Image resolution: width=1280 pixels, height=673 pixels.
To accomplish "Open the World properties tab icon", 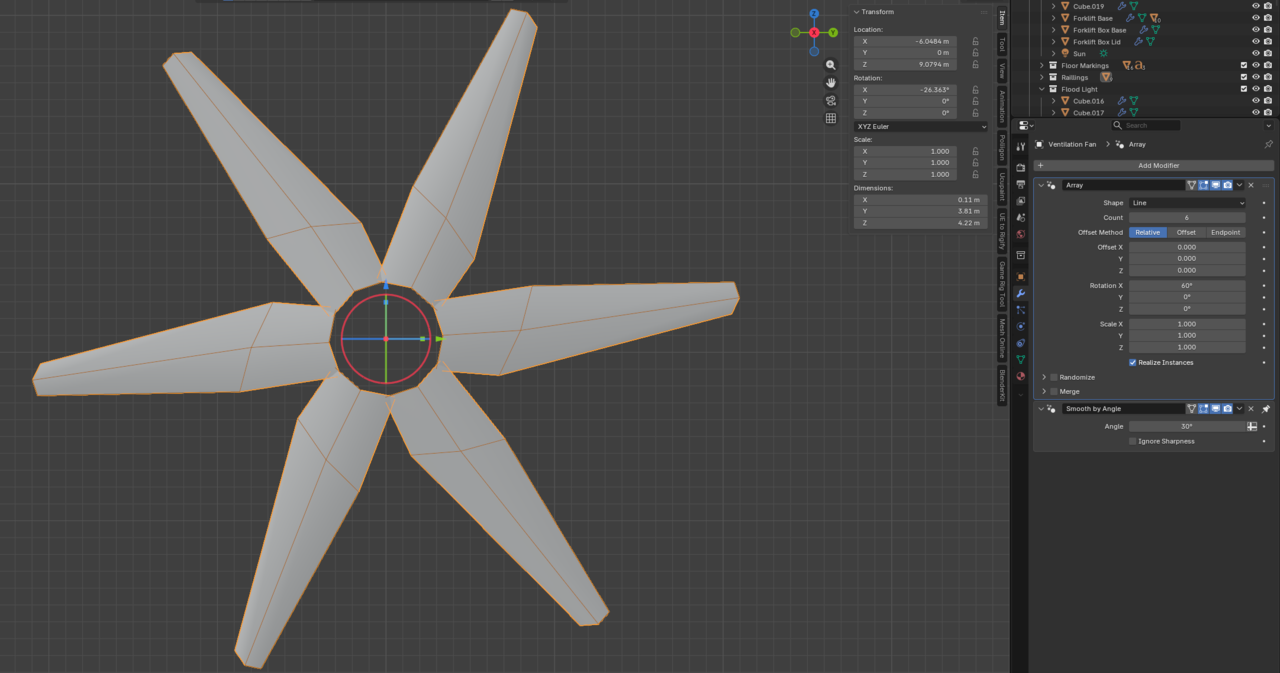I will tap(1020, 235).
